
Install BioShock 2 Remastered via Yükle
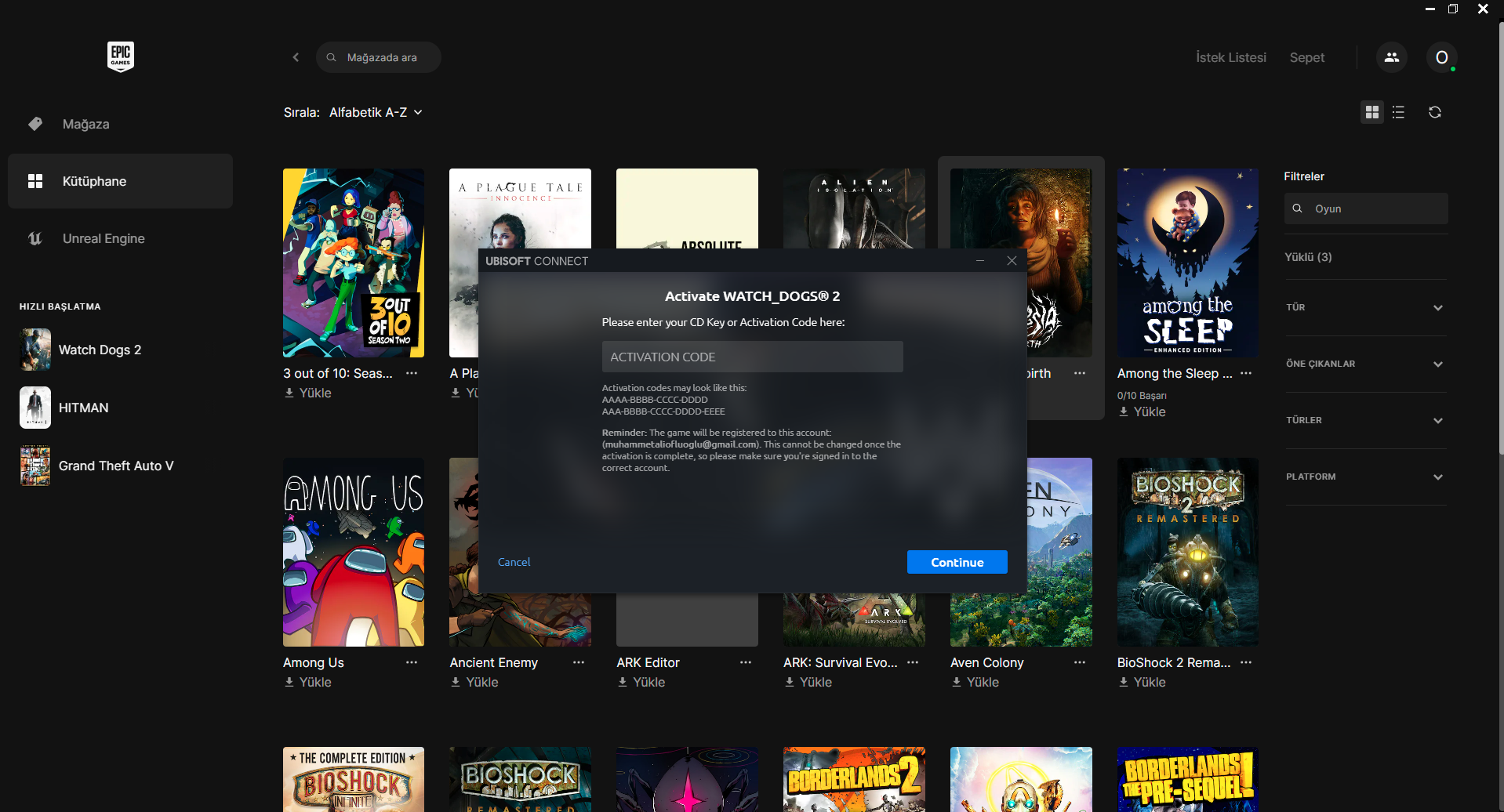tap(1142, 682)
